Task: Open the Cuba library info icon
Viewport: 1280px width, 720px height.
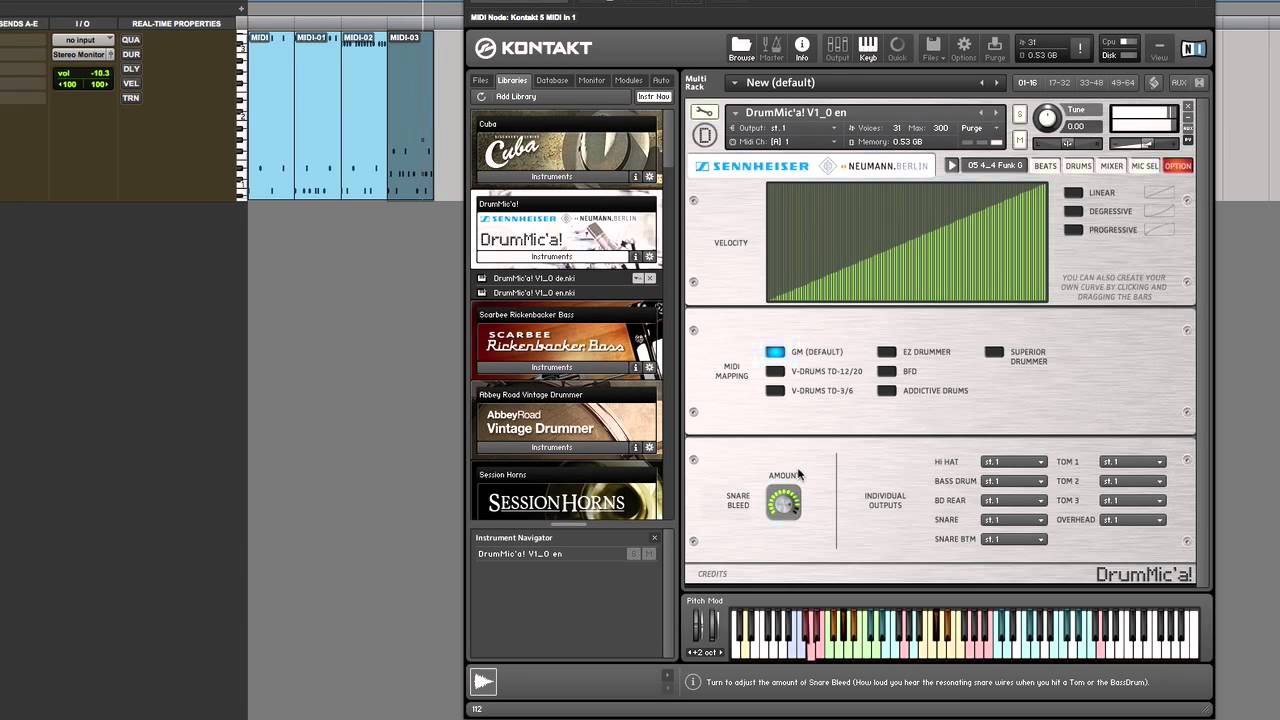Action: coord(635,177)
